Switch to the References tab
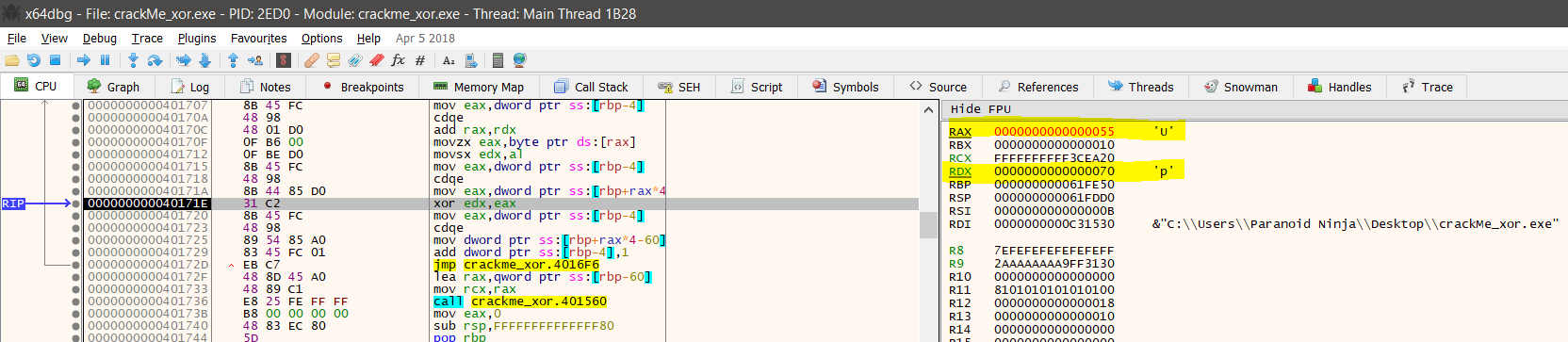Viewport: 1568px width, 342px height. click(x=1037, y=87)
